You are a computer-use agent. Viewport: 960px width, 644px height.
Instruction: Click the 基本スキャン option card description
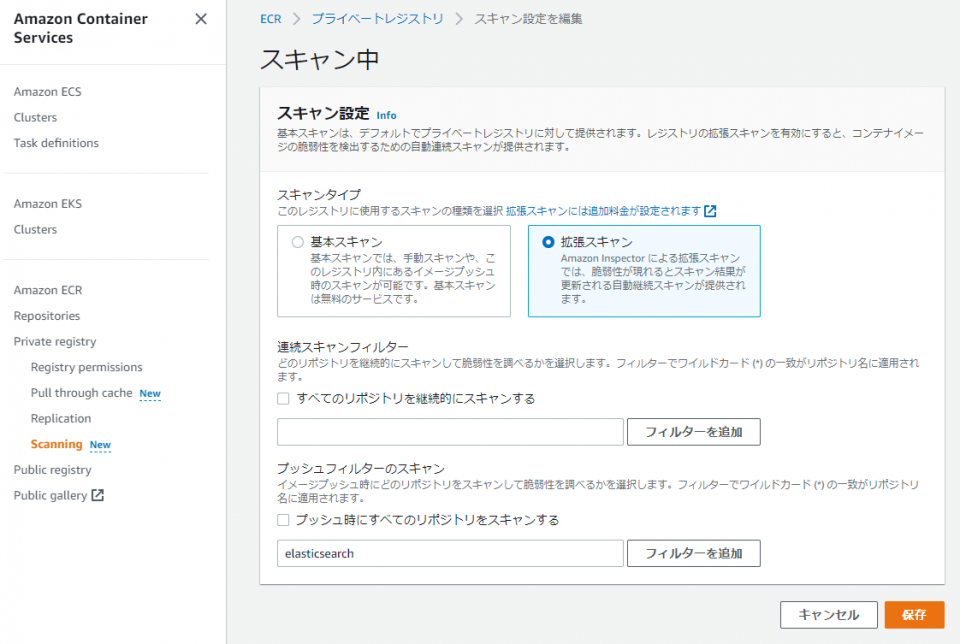[403, 279]
